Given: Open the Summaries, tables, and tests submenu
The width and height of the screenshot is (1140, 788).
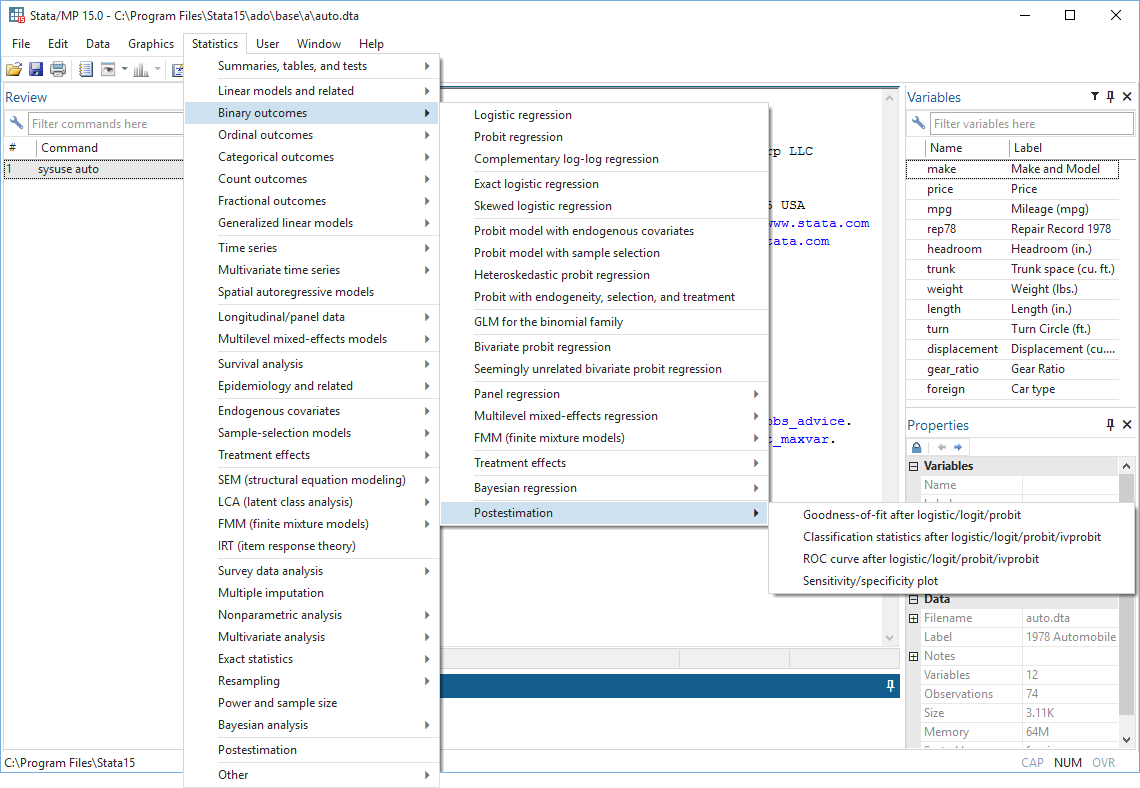Looking at the screenshot, I should click(312, 66).
